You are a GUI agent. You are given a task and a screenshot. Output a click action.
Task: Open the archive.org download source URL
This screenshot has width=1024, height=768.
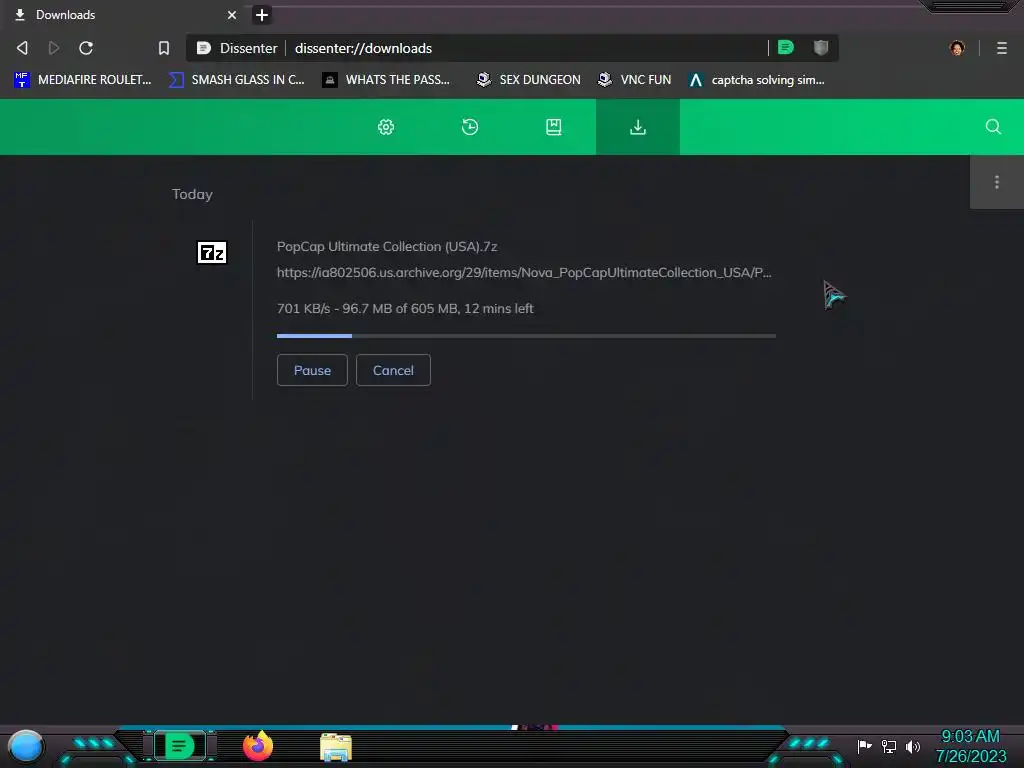[524, 272]
